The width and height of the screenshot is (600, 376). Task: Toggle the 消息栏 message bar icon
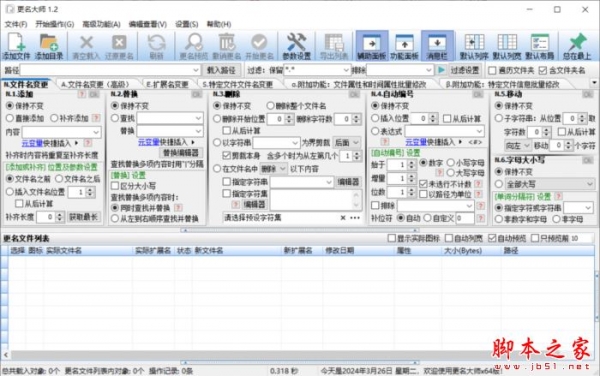tap(437, 46)
